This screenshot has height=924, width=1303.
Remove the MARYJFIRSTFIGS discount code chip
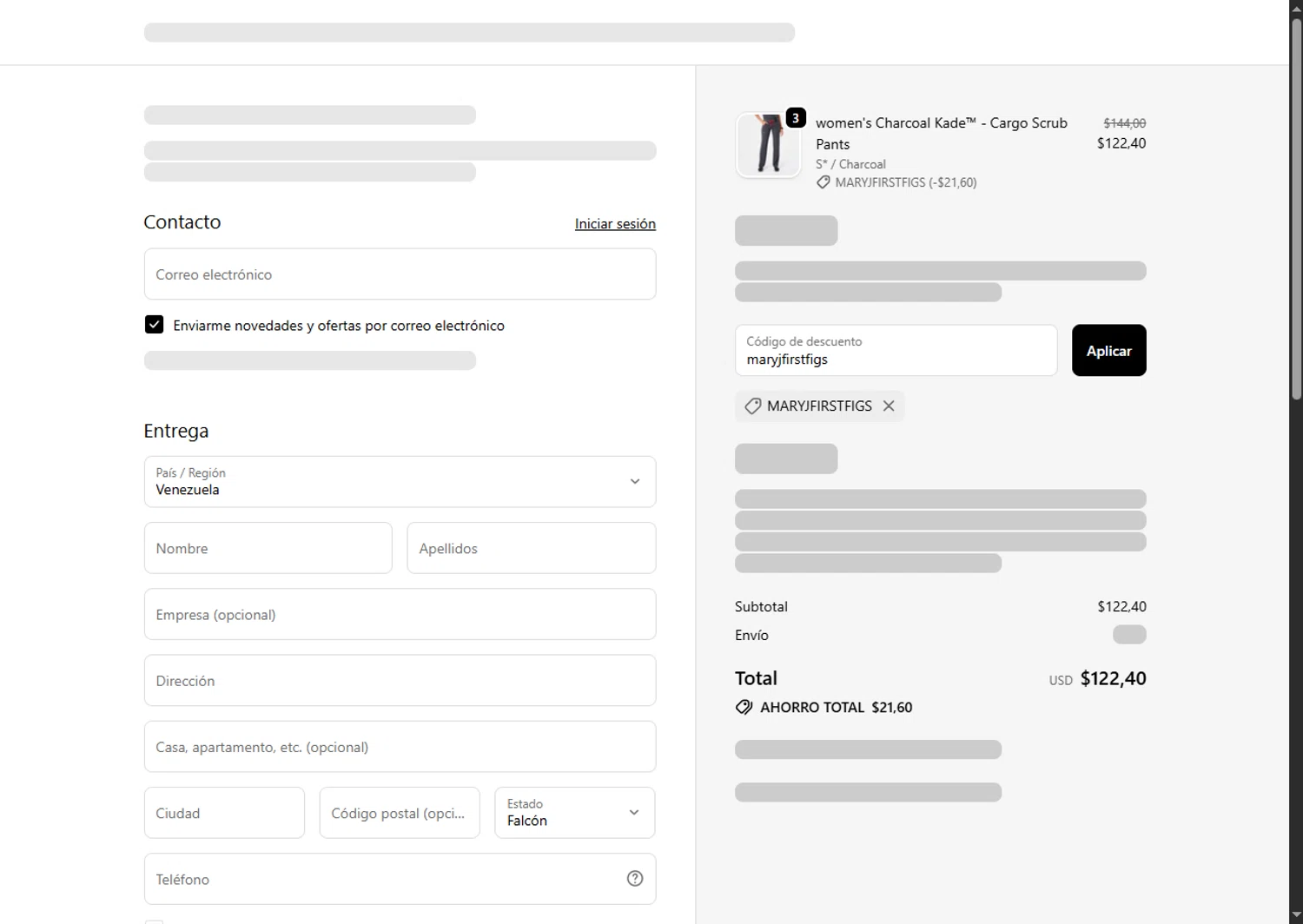[889, 406]
